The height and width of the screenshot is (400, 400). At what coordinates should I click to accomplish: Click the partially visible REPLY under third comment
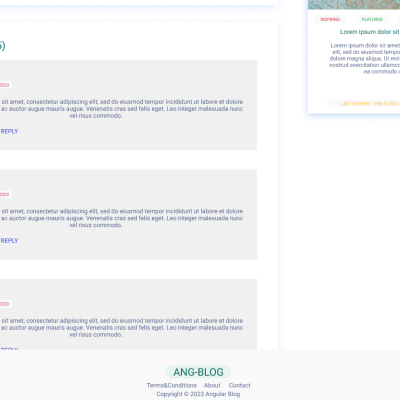pyautogui.click(x=9, y=348)
